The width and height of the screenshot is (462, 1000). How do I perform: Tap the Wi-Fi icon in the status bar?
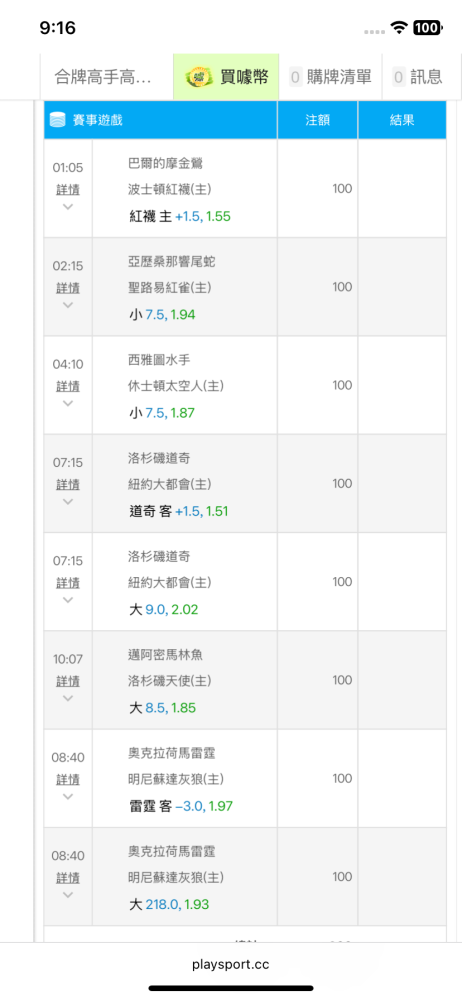pyautogui.click(x=400, y=27)
